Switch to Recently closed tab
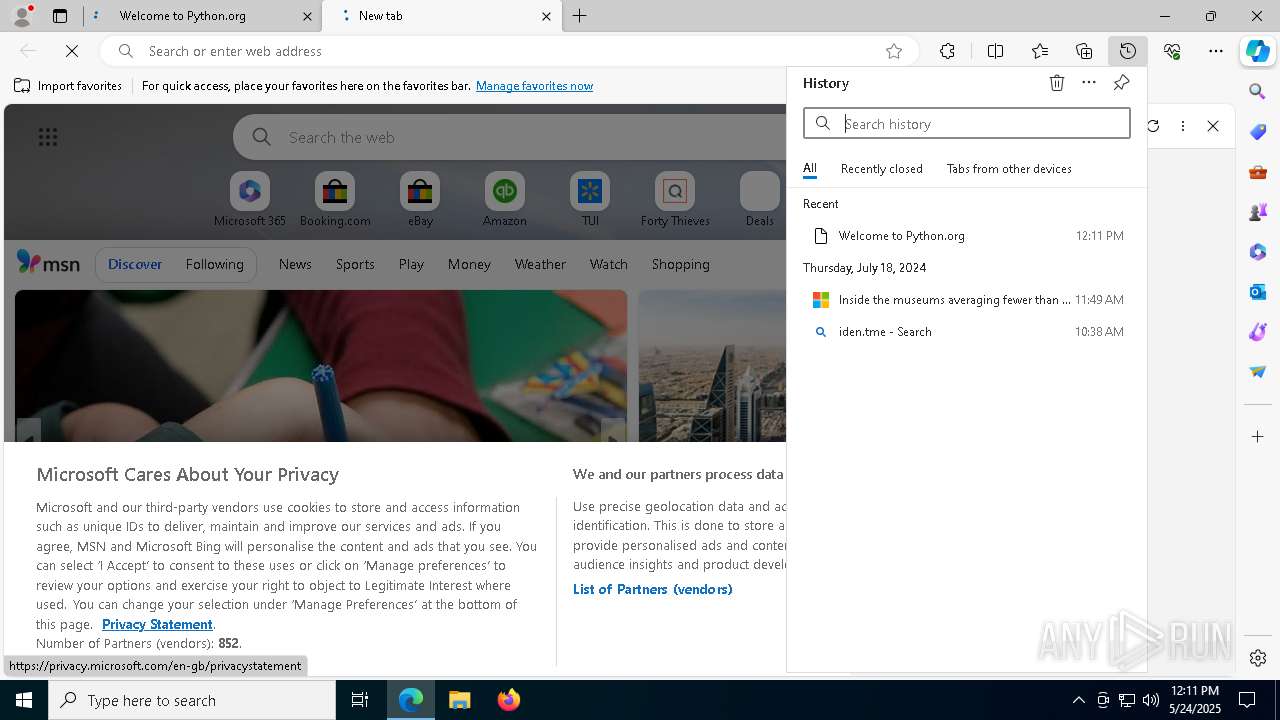This screenshot has height=720, width=1280. (x=882, y=169)
